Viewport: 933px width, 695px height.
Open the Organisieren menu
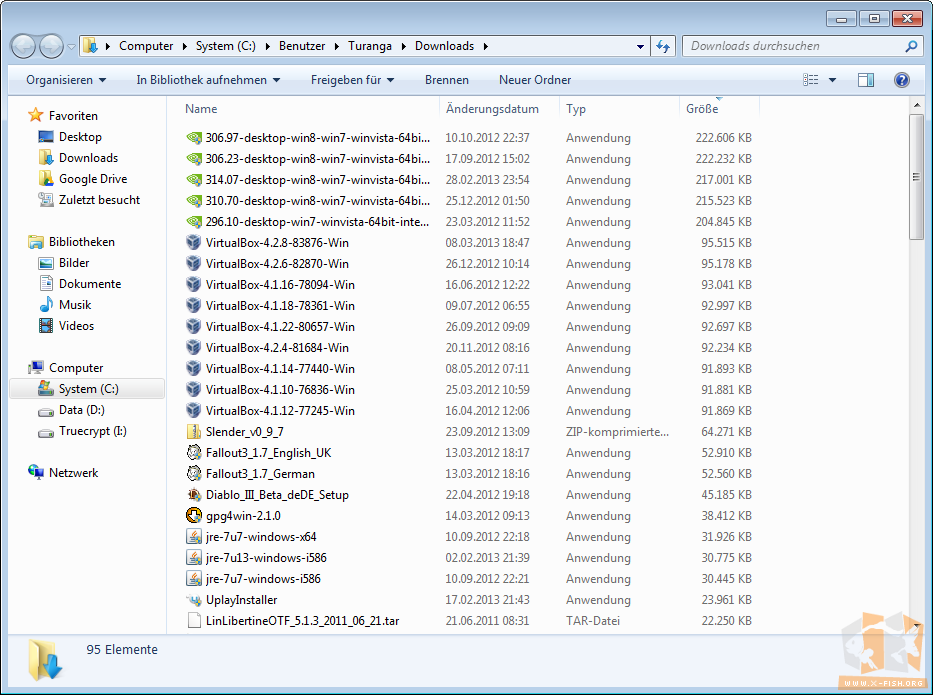[65, 80]
